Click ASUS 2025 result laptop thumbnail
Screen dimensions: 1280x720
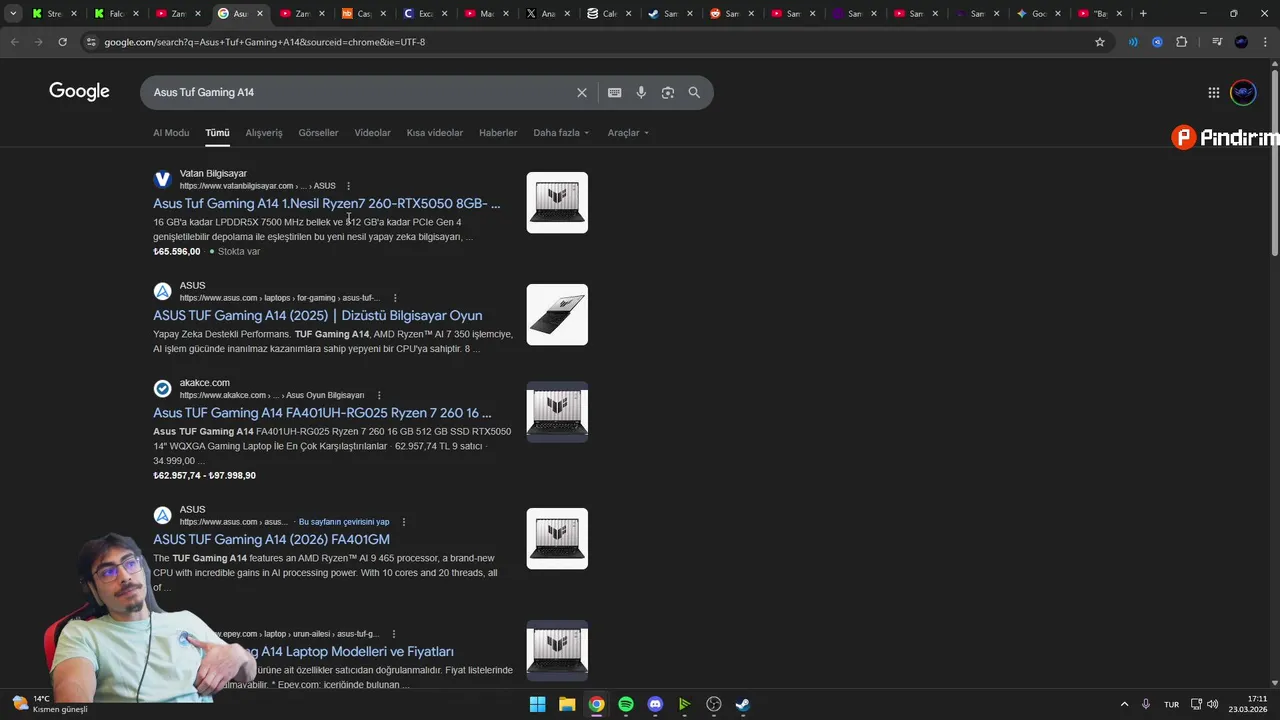click(557, 315)
